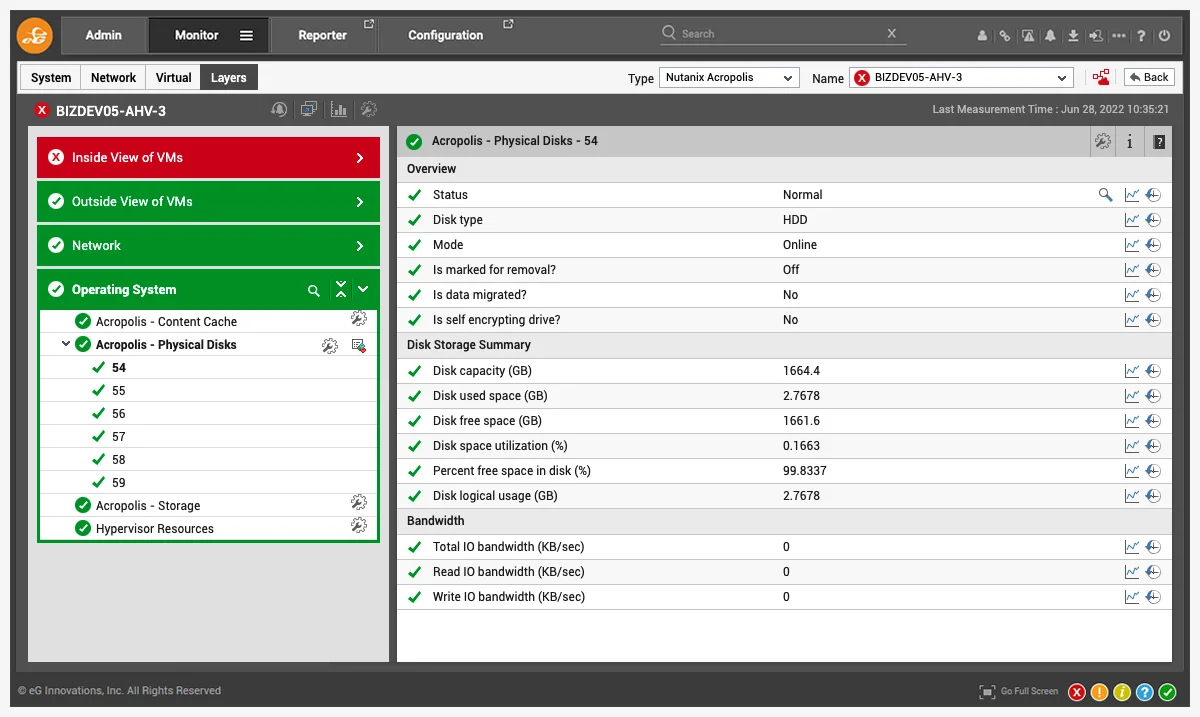Click the power logout icon

pyautogui.click(x=1164, y=35)
